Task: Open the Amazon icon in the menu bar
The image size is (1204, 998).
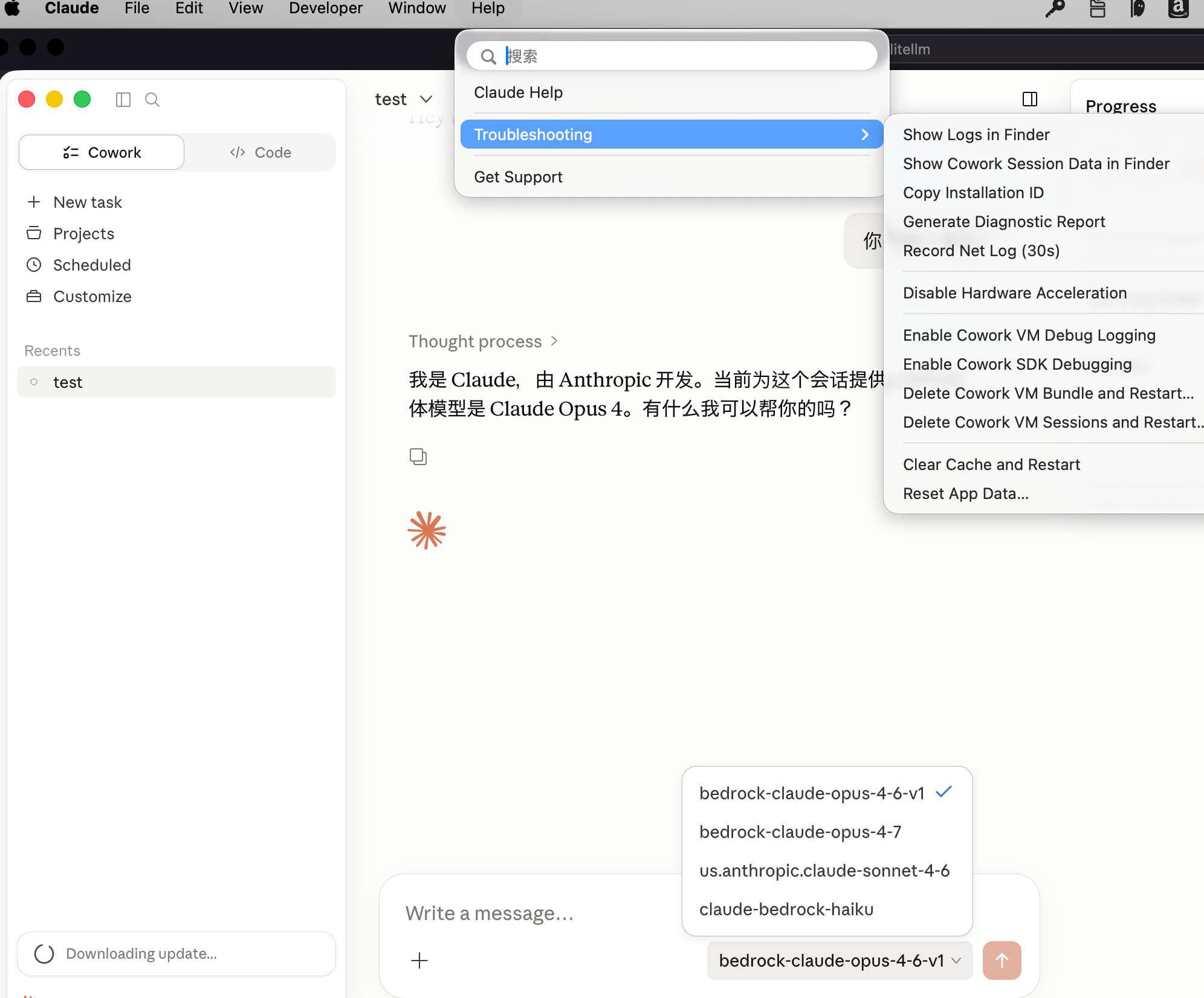Action: (1179, 8)
